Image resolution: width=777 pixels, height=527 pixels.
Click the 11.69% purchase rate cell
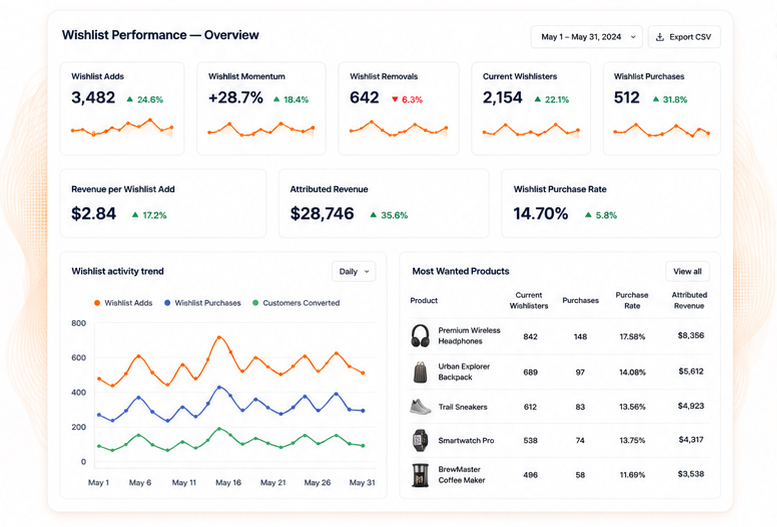tap(632, 475)
